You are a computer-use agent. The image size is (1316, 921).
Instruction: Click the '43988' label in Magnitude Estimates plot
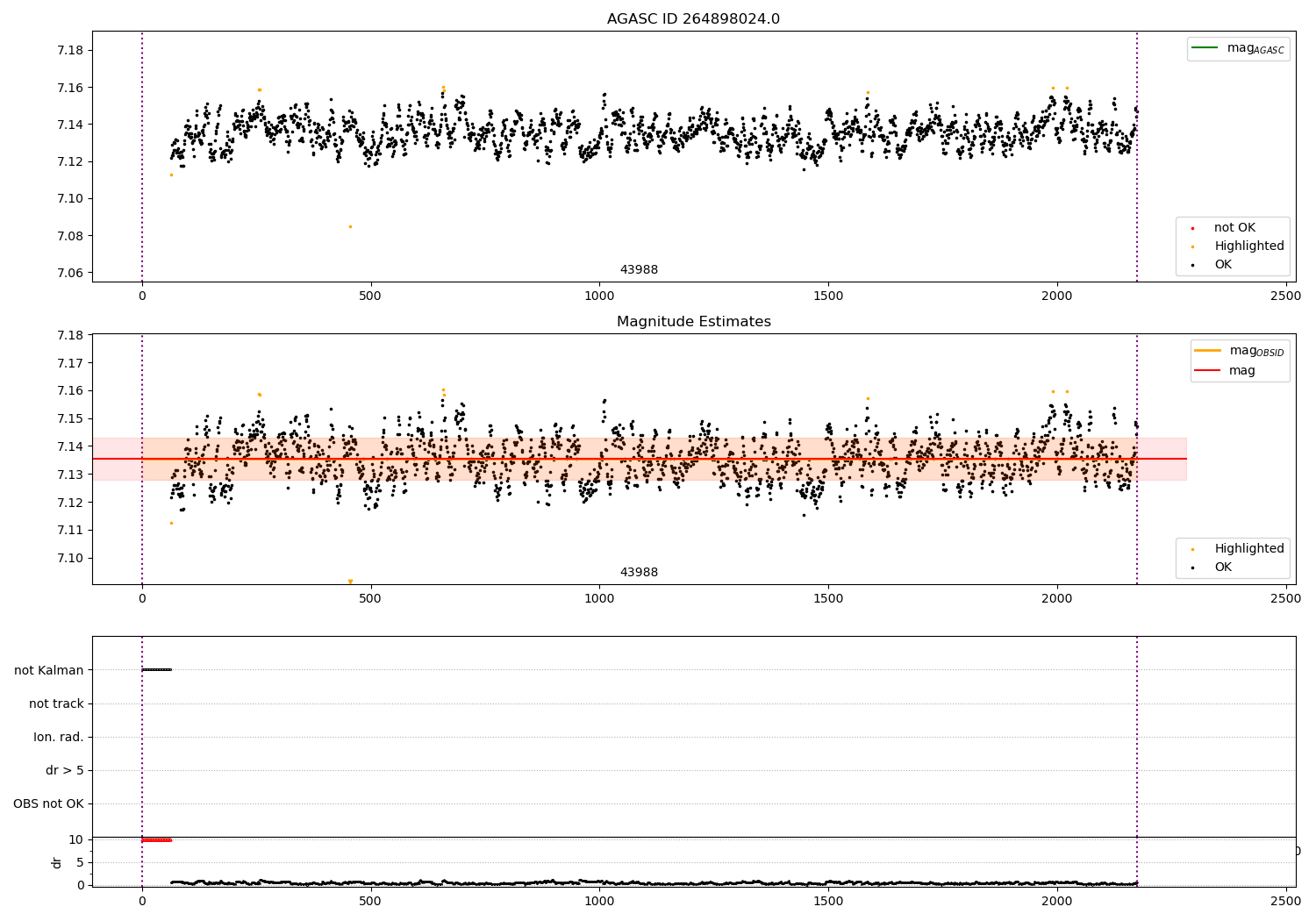(x=639, y=573)
